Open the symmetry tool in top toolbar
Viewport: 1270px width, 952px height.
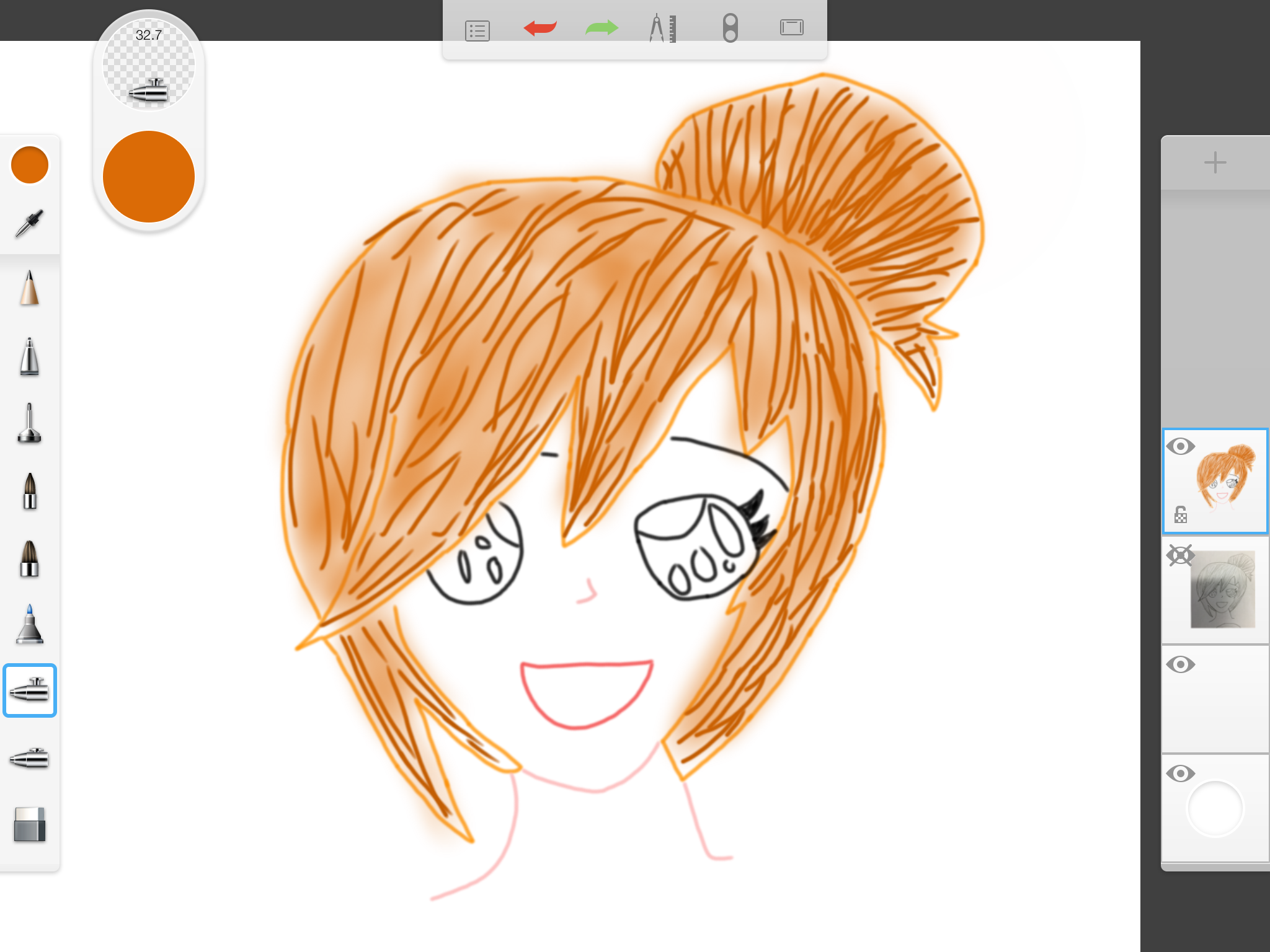tap(730, 29)
